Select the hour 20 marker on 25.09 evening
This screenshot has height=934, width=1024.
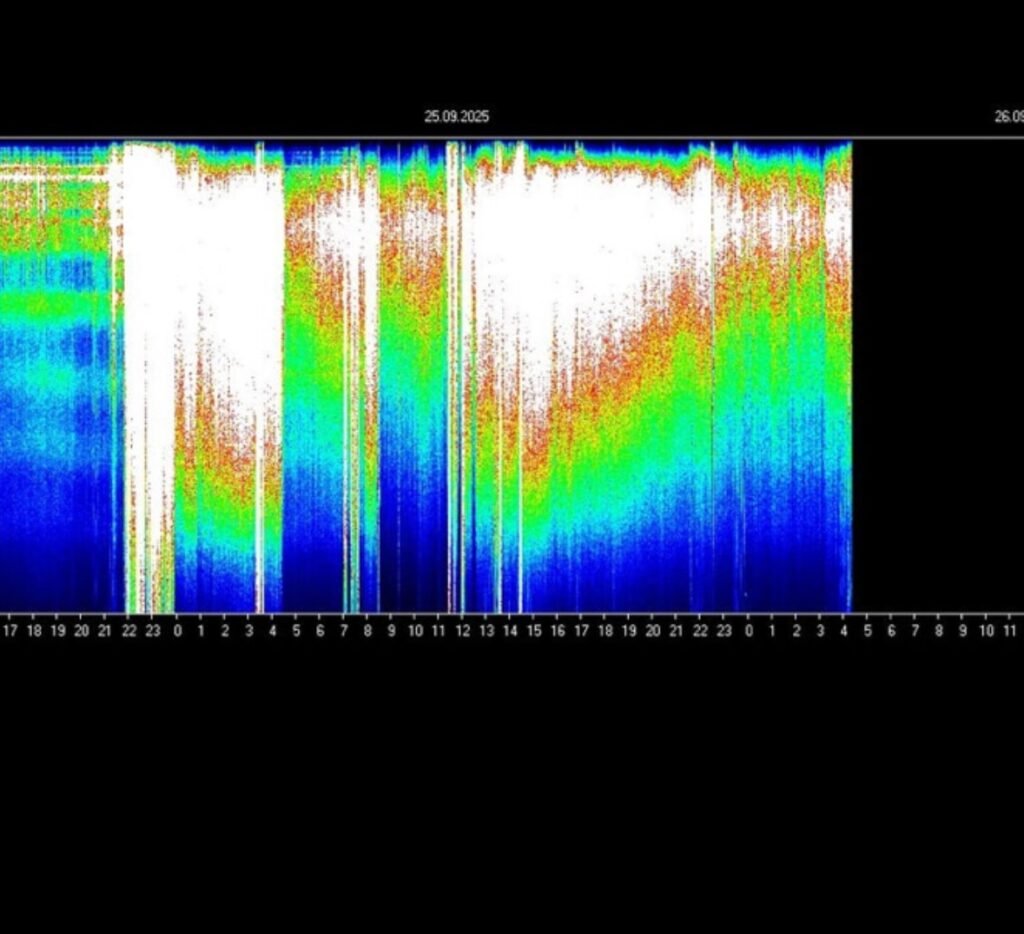tap(653, 631)
